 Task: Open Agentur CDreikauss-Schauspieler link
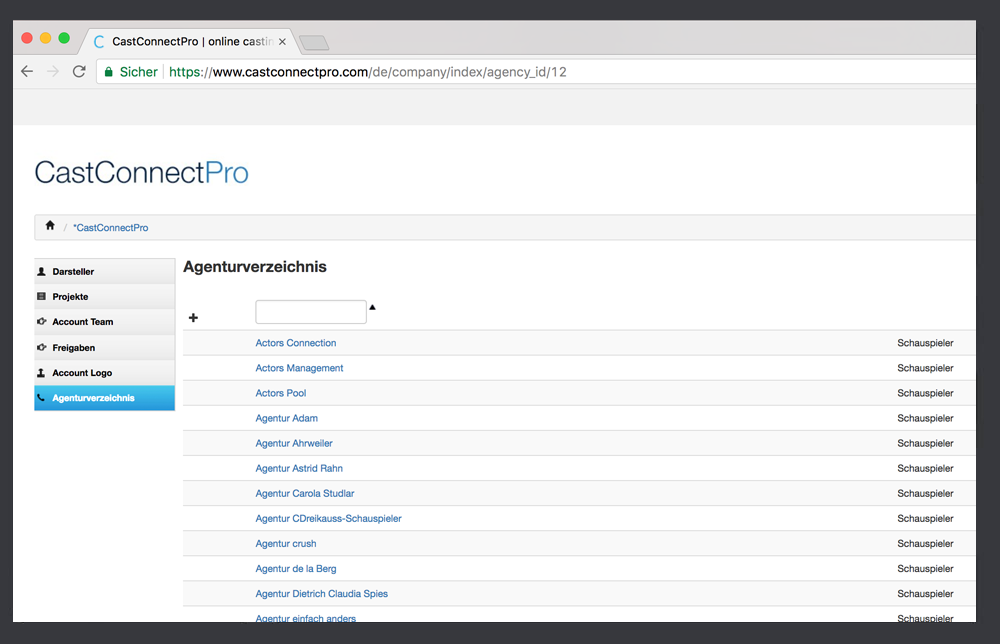pos(328,518)
